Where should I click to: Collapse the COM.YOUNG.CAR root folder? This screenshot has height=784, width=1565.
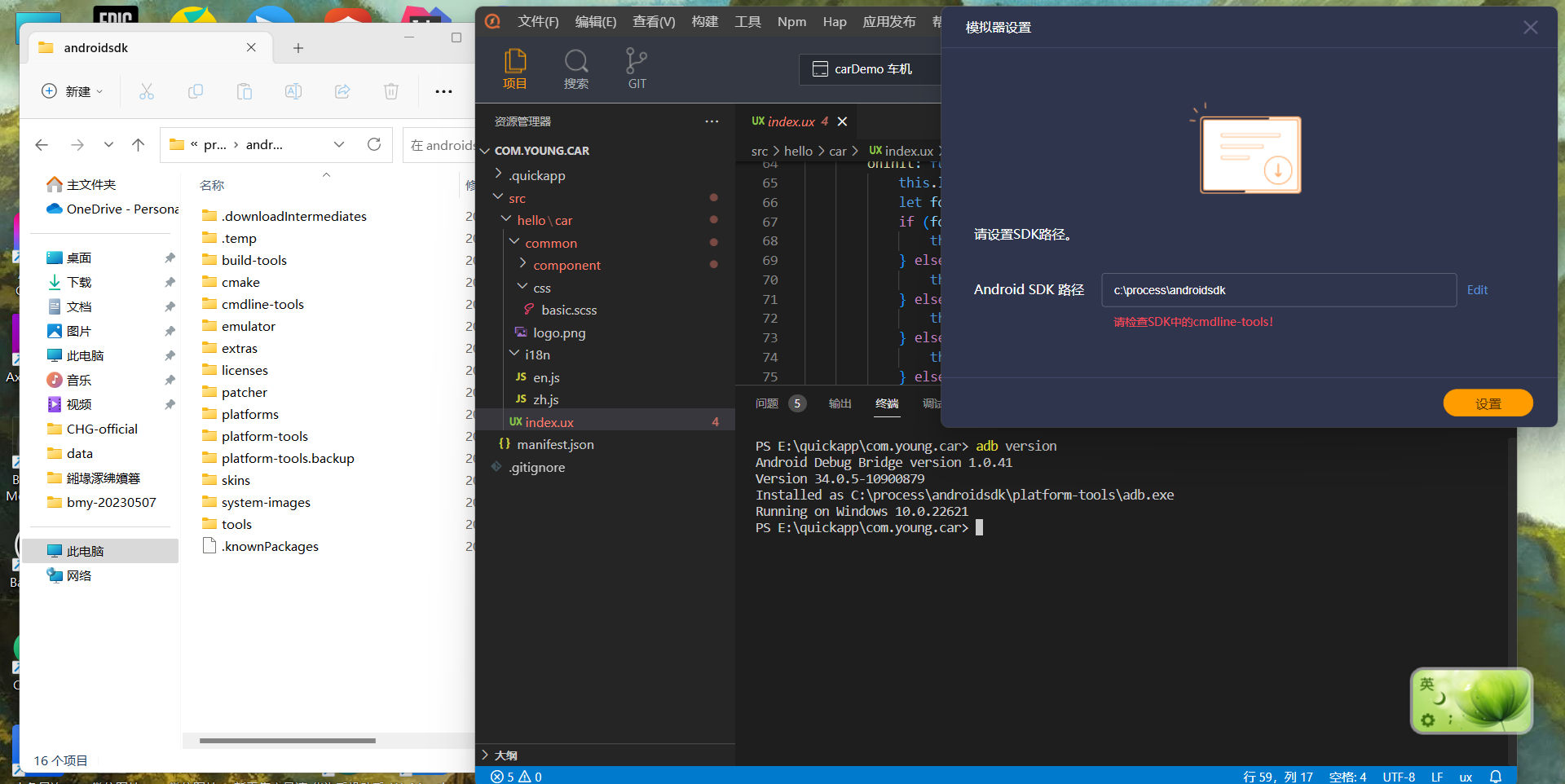(x=485, y=151)
